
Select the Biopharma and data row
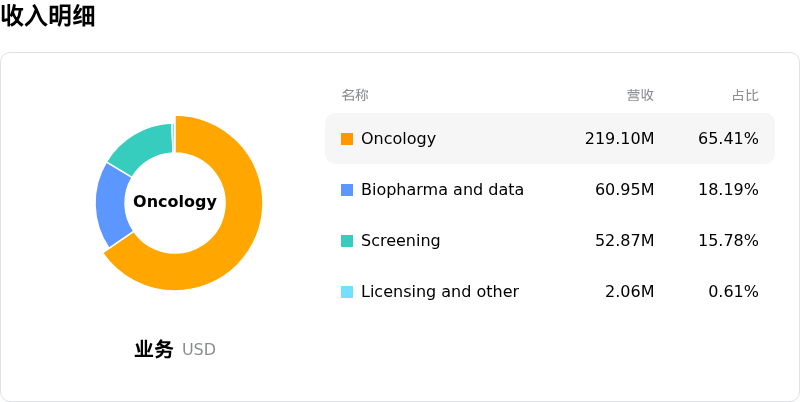click(550, 190)
